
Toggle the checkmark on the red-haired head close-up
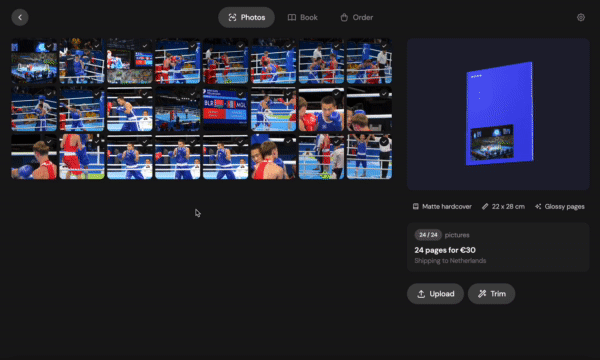point(384,94)
